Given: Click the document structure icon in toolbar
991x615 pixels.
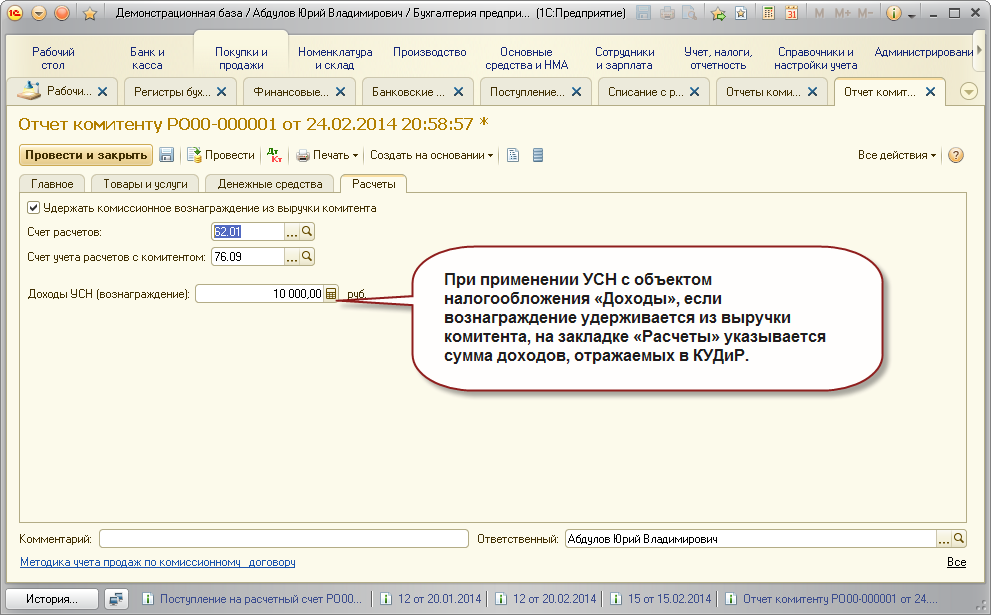Looking at the screenshot, I should point(513,155).
